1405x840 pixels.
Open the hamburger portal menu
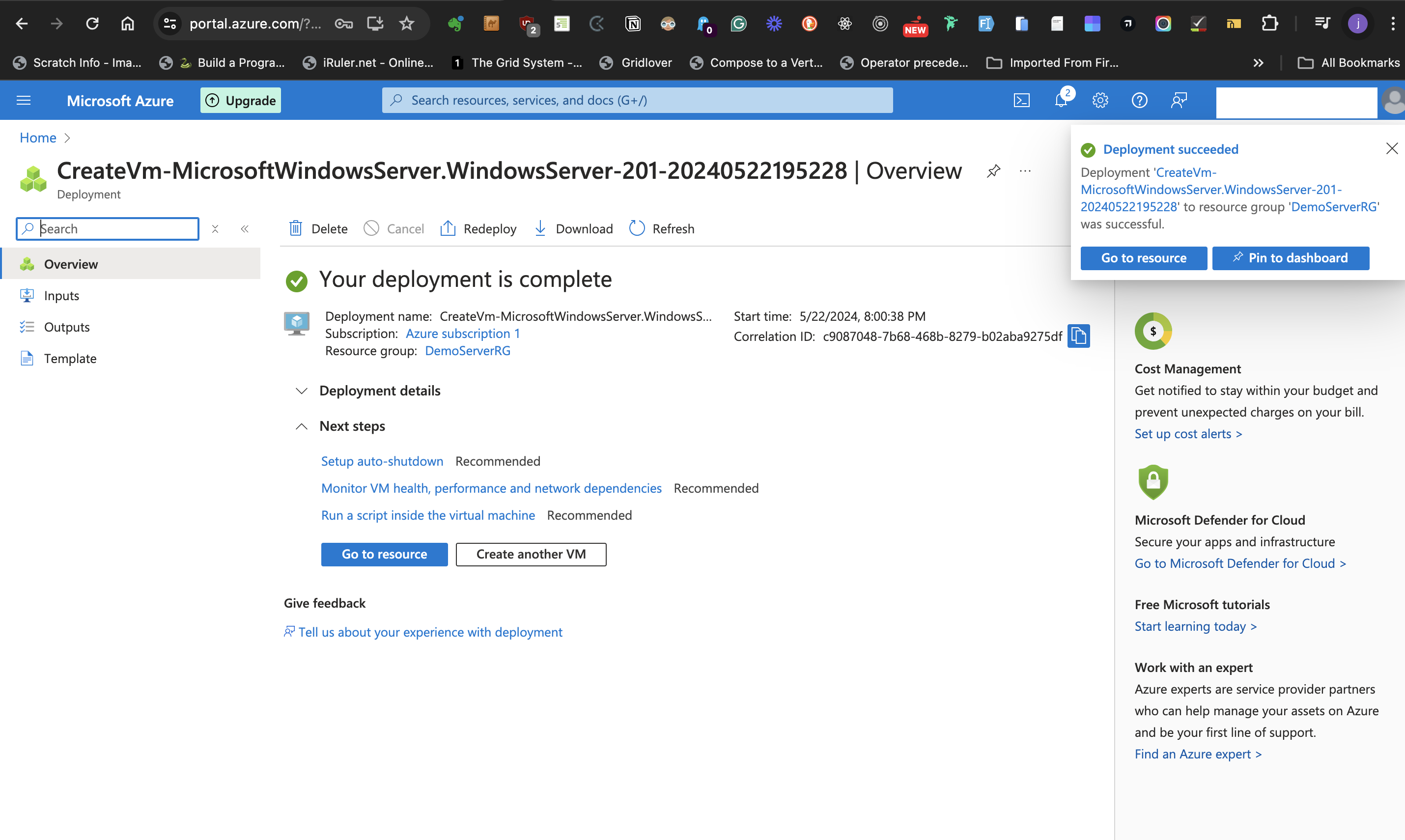(24, 100)
